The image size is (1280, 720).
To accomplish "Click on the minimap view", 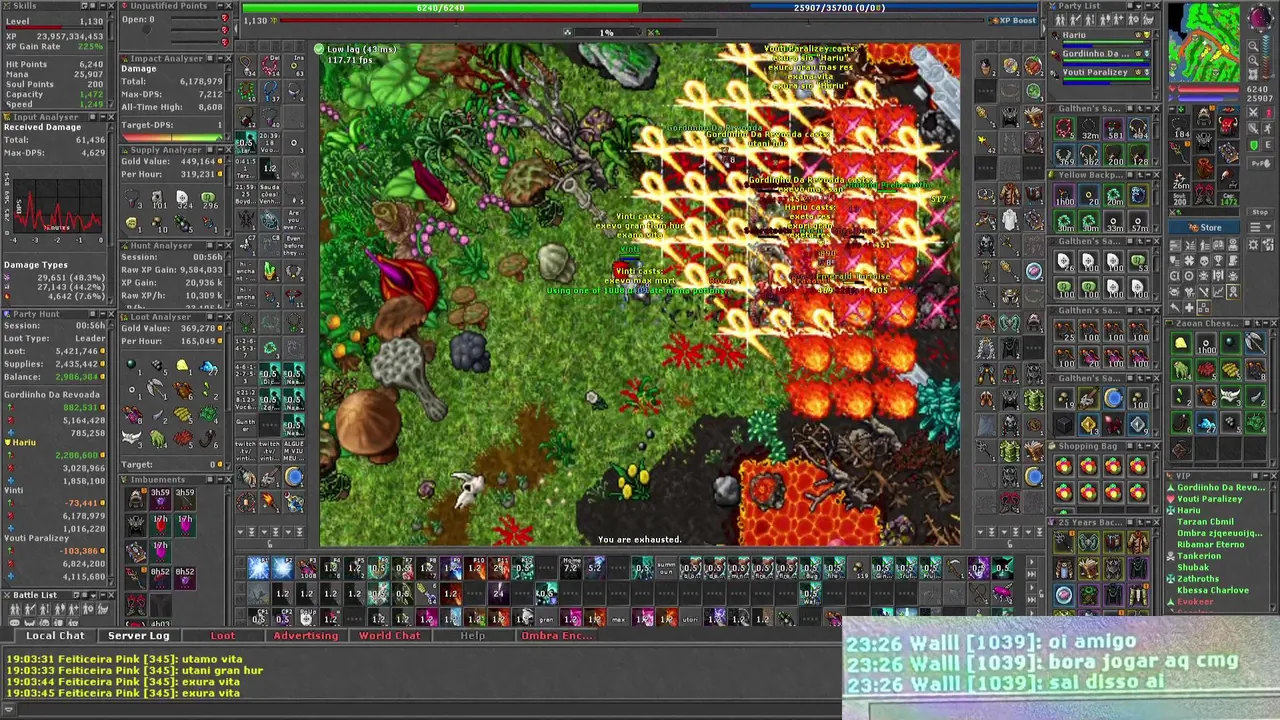I will (x=1205, y=43).
